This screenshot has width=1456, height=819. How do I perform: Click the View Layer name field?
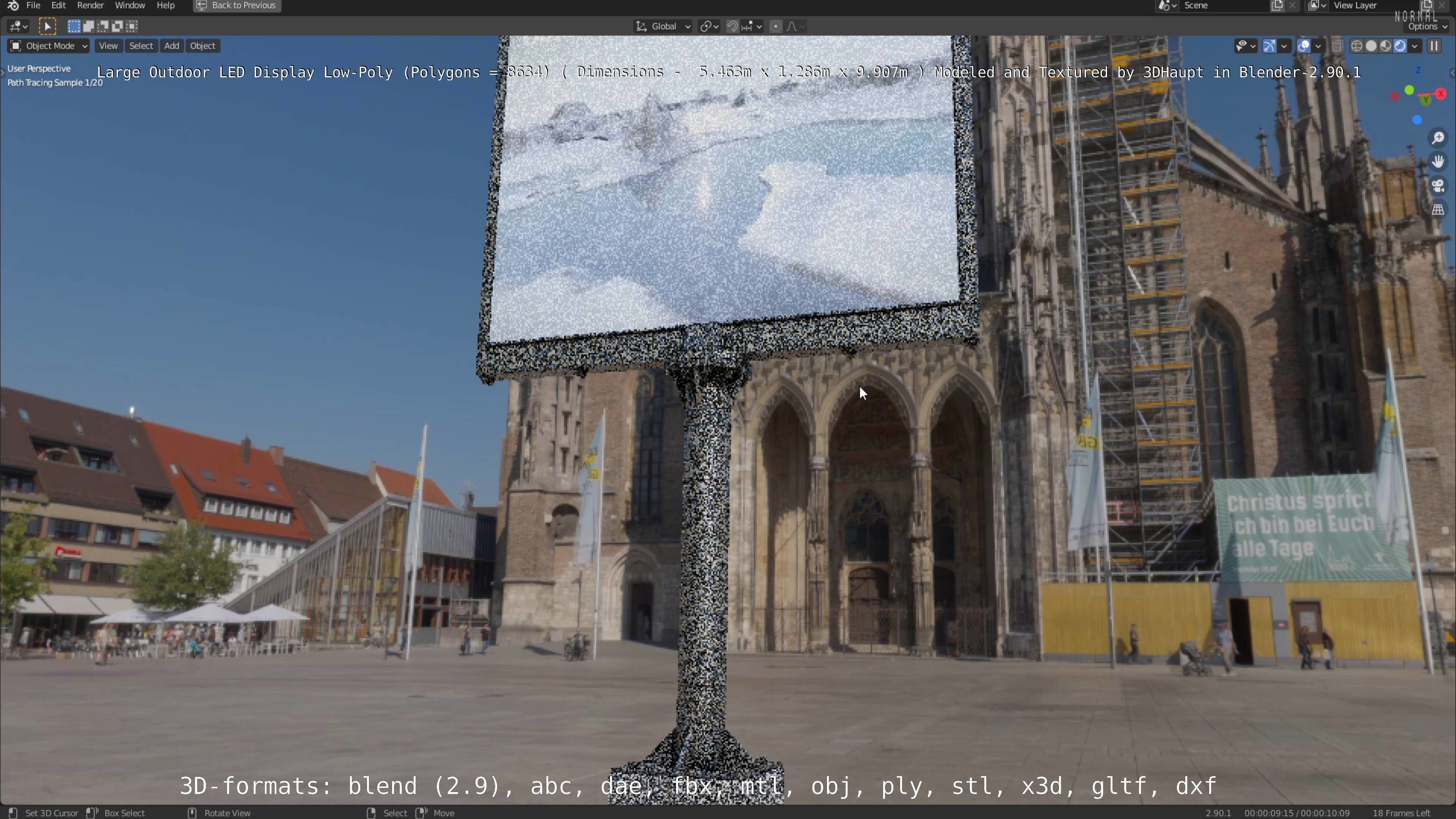pos(1373,6)
